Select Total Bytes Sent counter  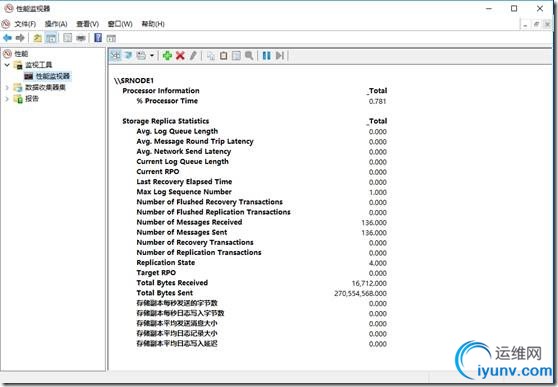(165, 293)
